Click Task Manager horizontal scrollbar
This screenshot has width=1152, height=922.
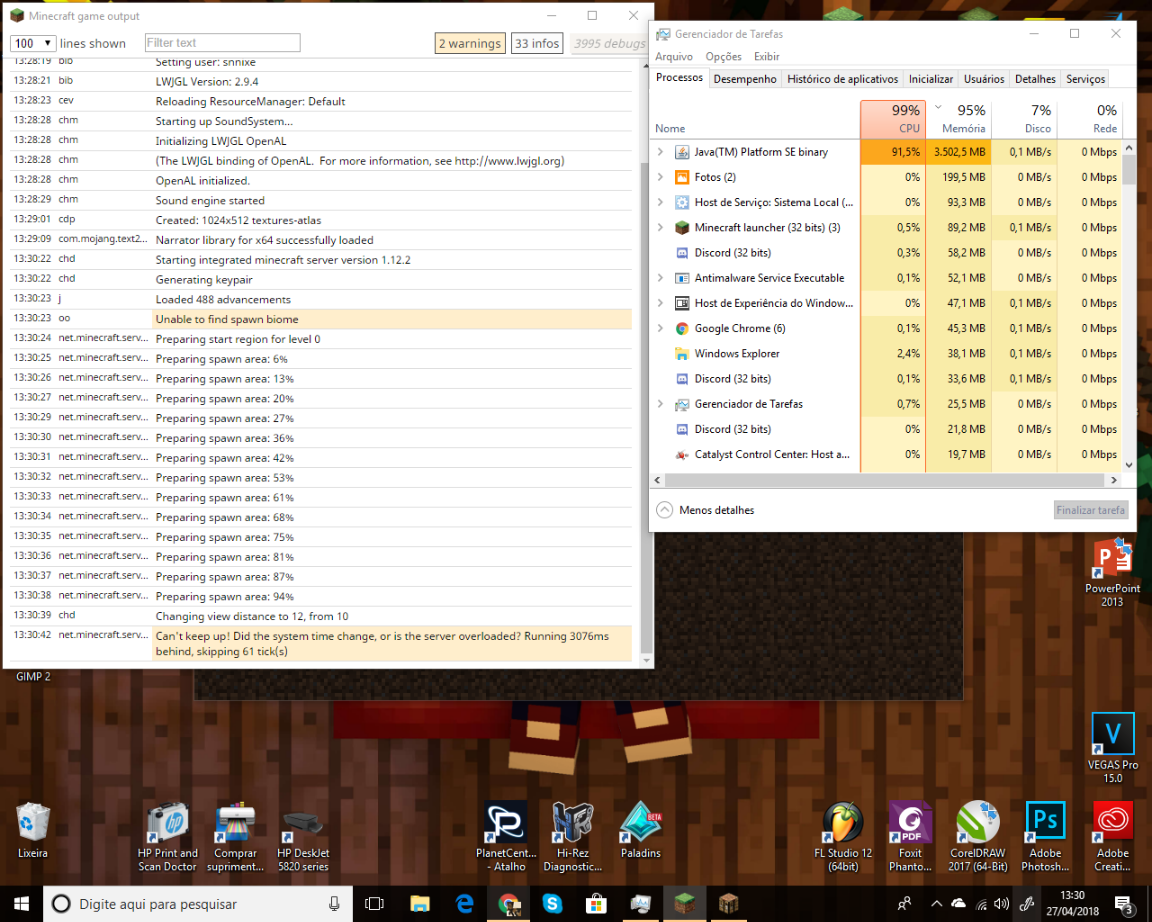click(885, 480)
